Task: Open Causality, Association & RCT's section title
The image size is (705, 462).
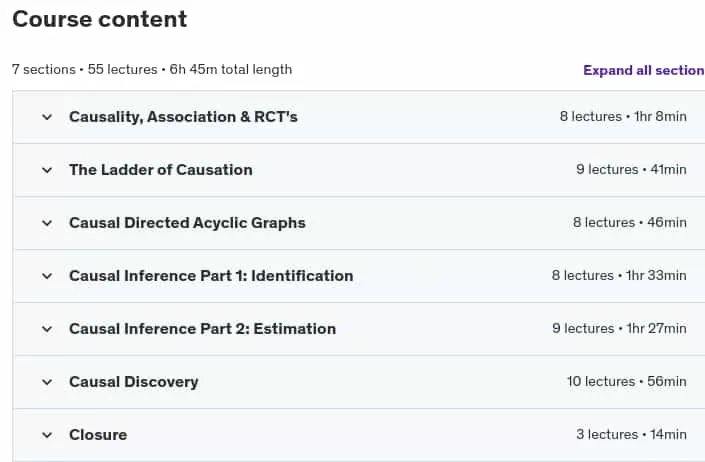Action: (x=183, y=117)
